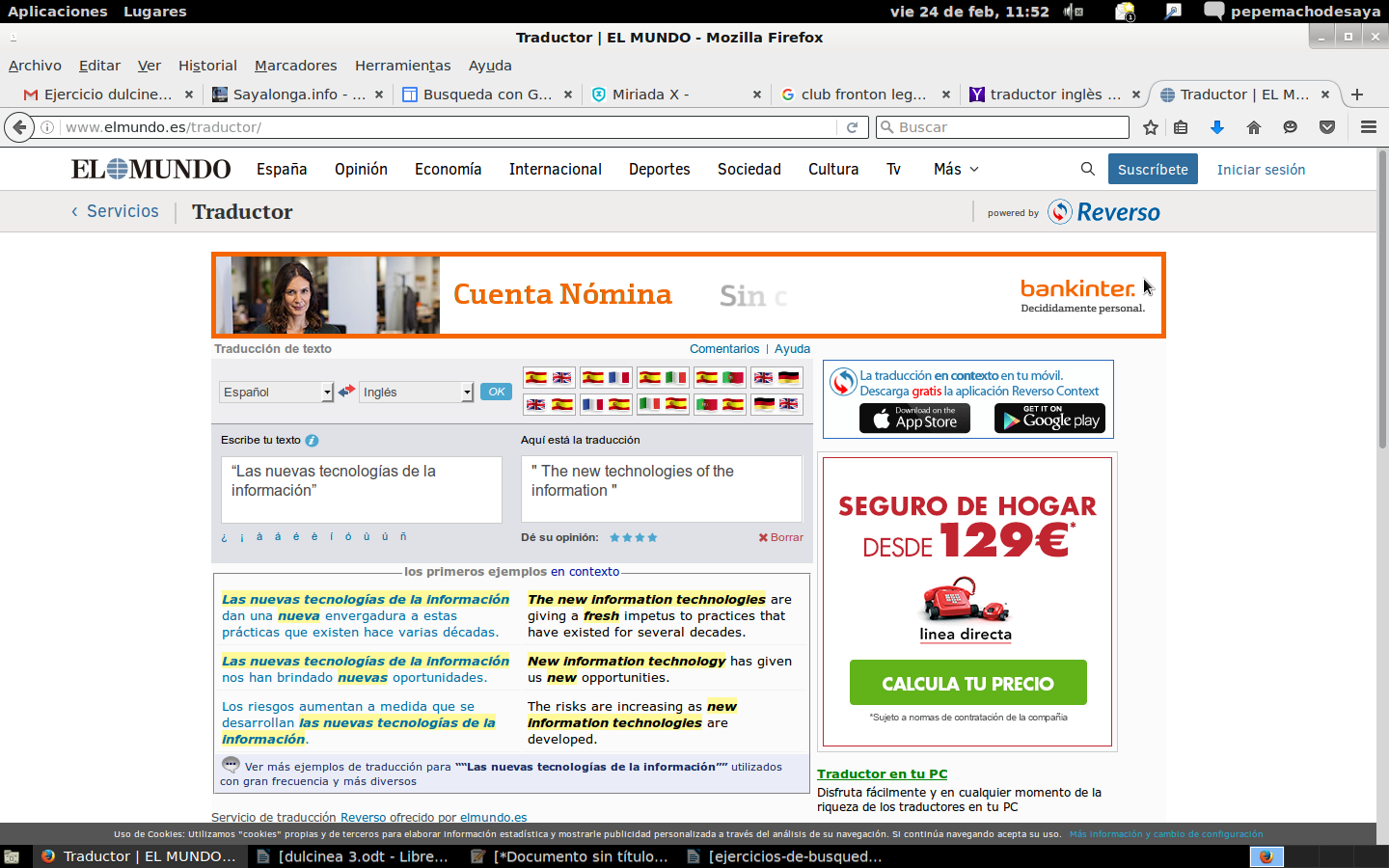Save page to Pocket
Image resolution: width=1389 pixels, height=868 pixels.
pyautogui.click(x=1327, y=127)
